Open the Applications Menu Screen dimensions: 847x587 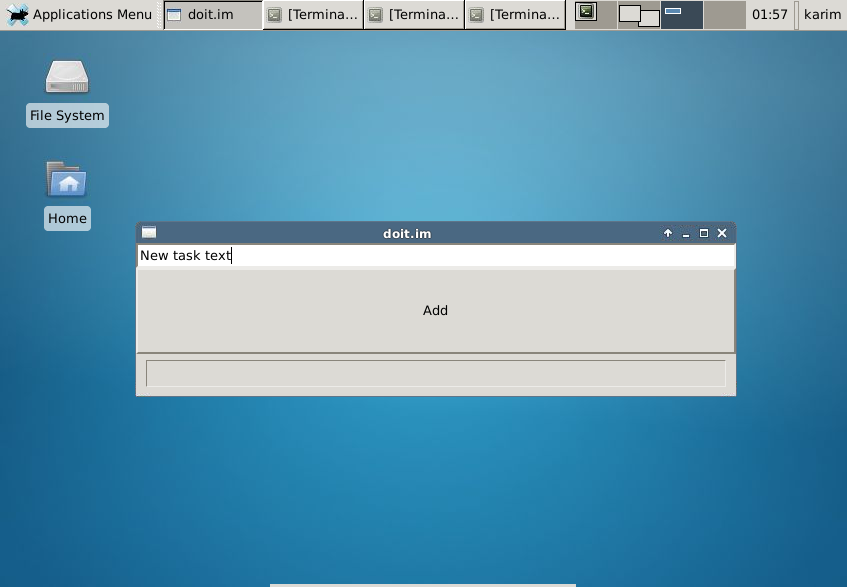pos(79,15)
